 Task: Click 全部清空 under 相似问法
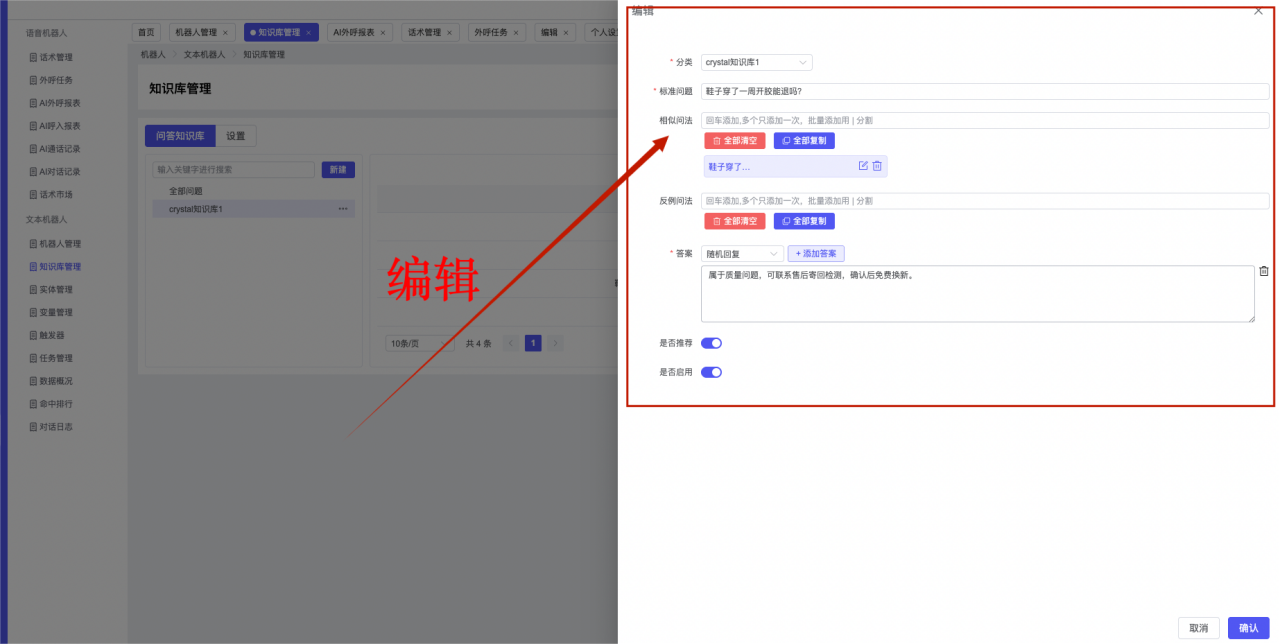point(735,141)
